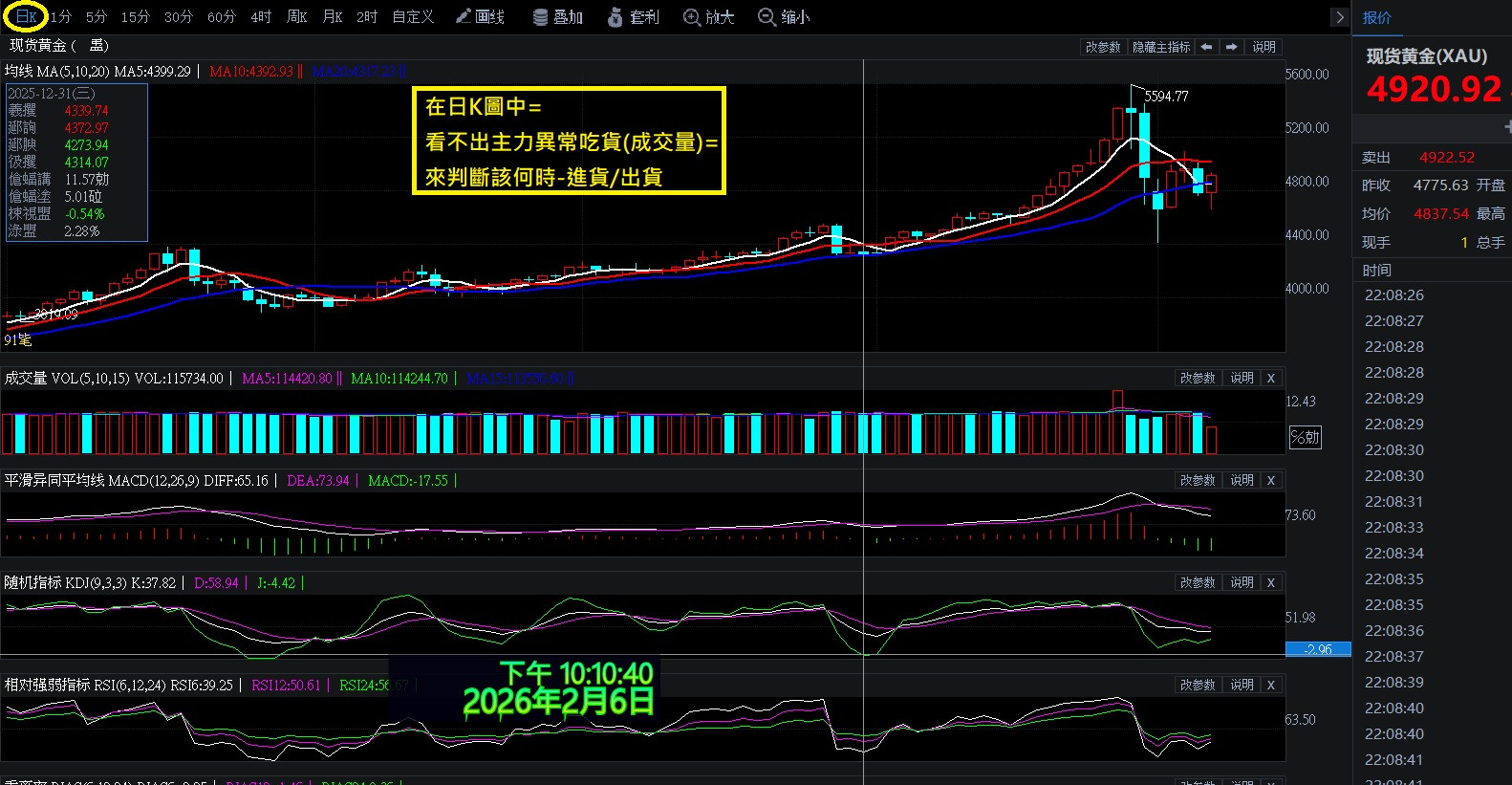Screen dimensions: 1512x785
Task: Select the 30分 timeframe
Action: (178, 16)
